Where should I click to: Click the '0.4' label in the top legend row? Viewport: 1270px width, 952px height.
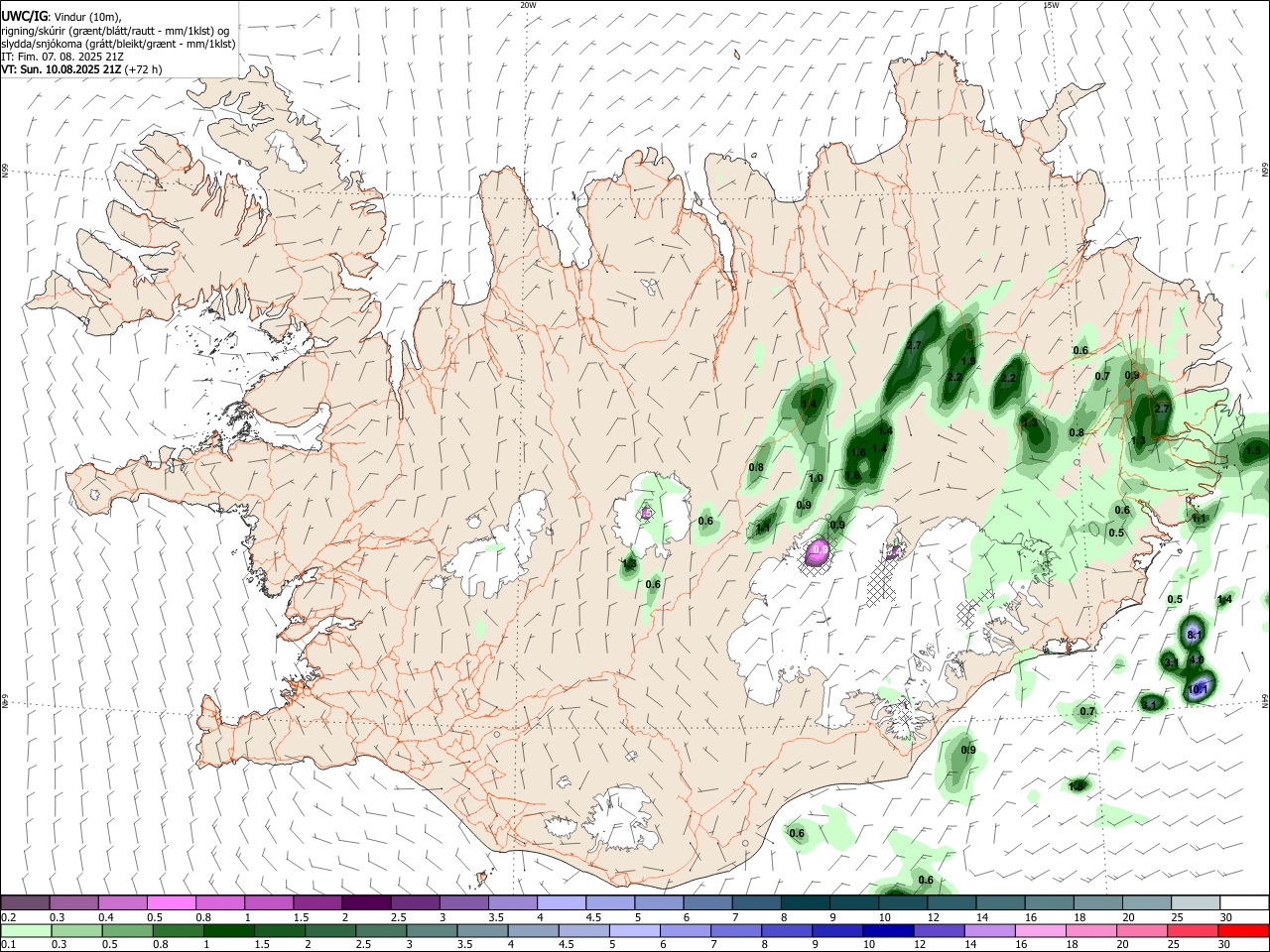105,917
